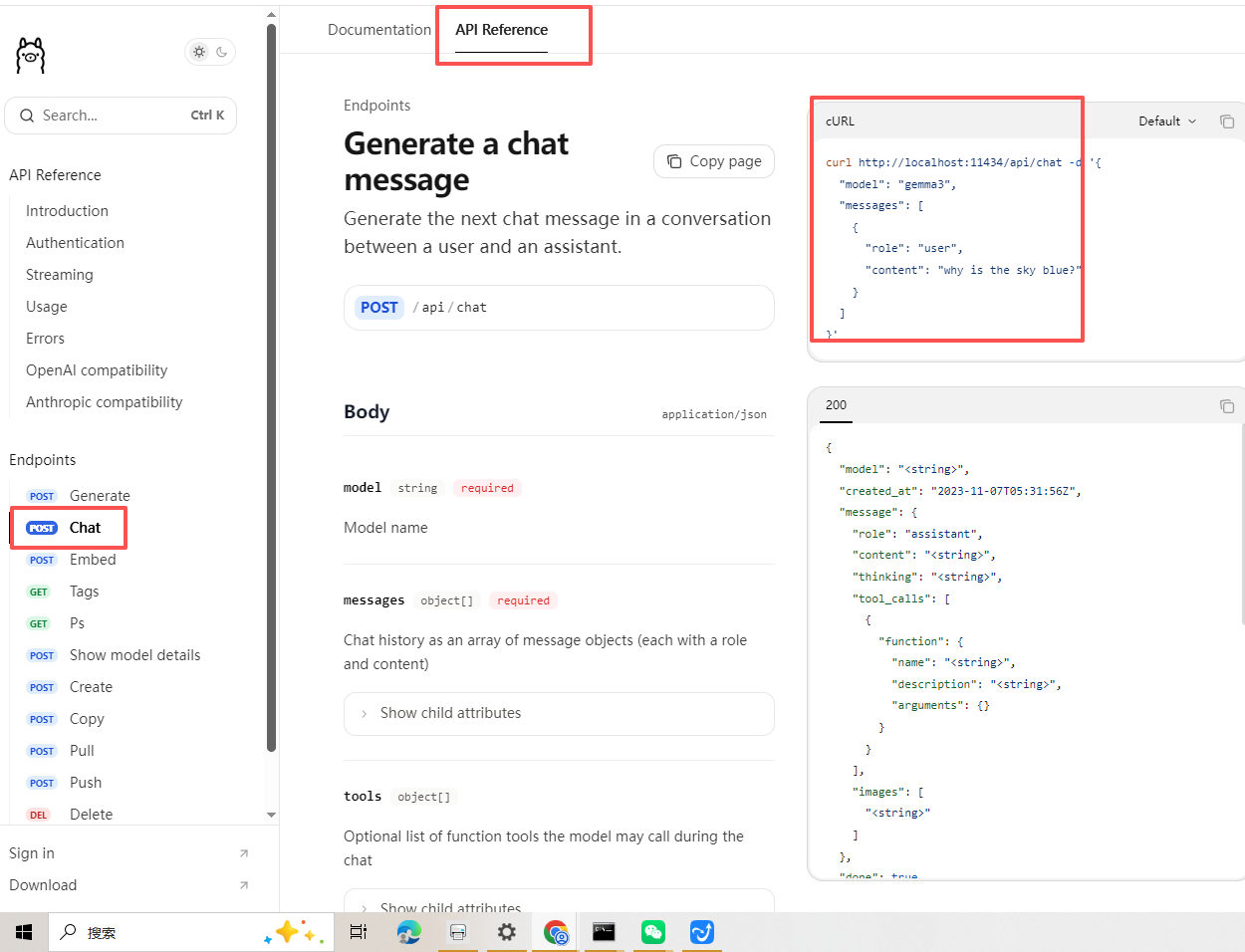Click the sidebar scrollbar down arrow

(x=271, y=815)
